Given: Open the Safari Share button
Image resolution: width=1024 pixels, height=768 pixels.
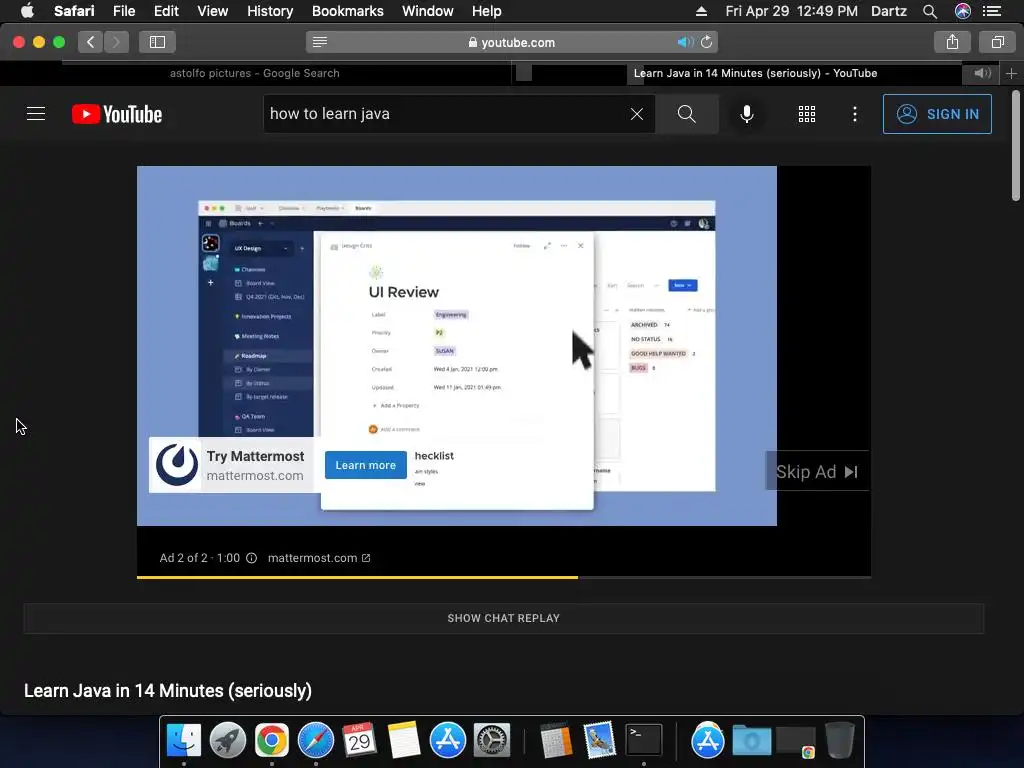Looking at the screenshot, I should pos(952,42).
